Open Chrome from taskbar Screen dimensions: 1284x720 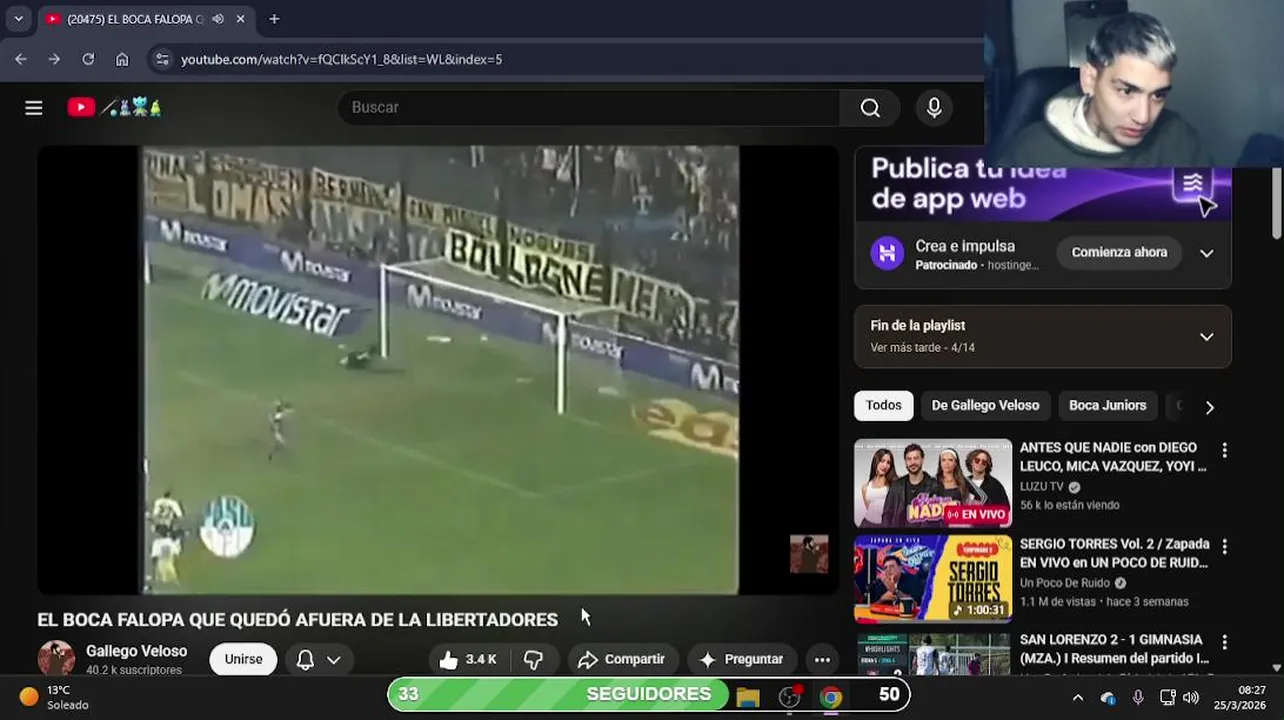[x=831, y=697]
